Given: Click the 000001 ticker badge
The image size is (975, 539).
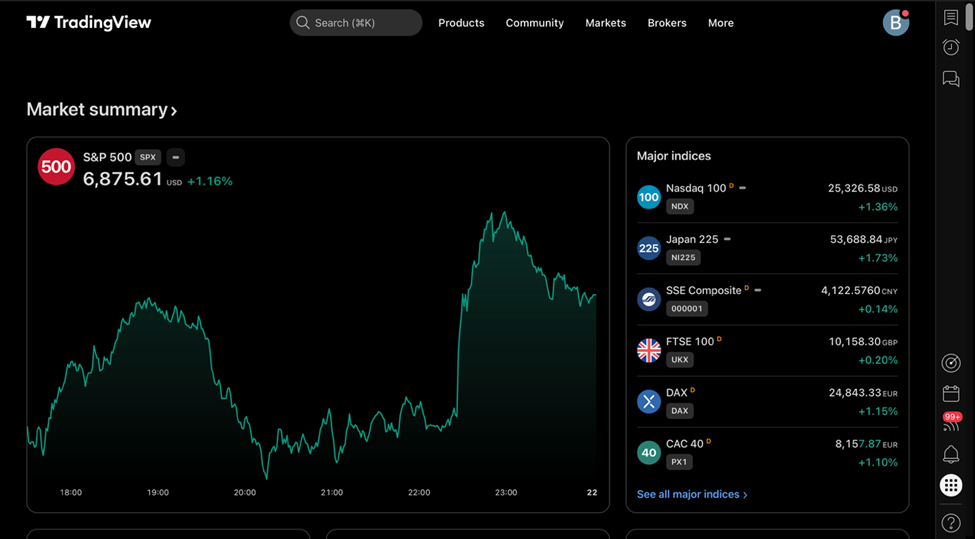Looking at the screenshot, I should click(x=686, y=308).
